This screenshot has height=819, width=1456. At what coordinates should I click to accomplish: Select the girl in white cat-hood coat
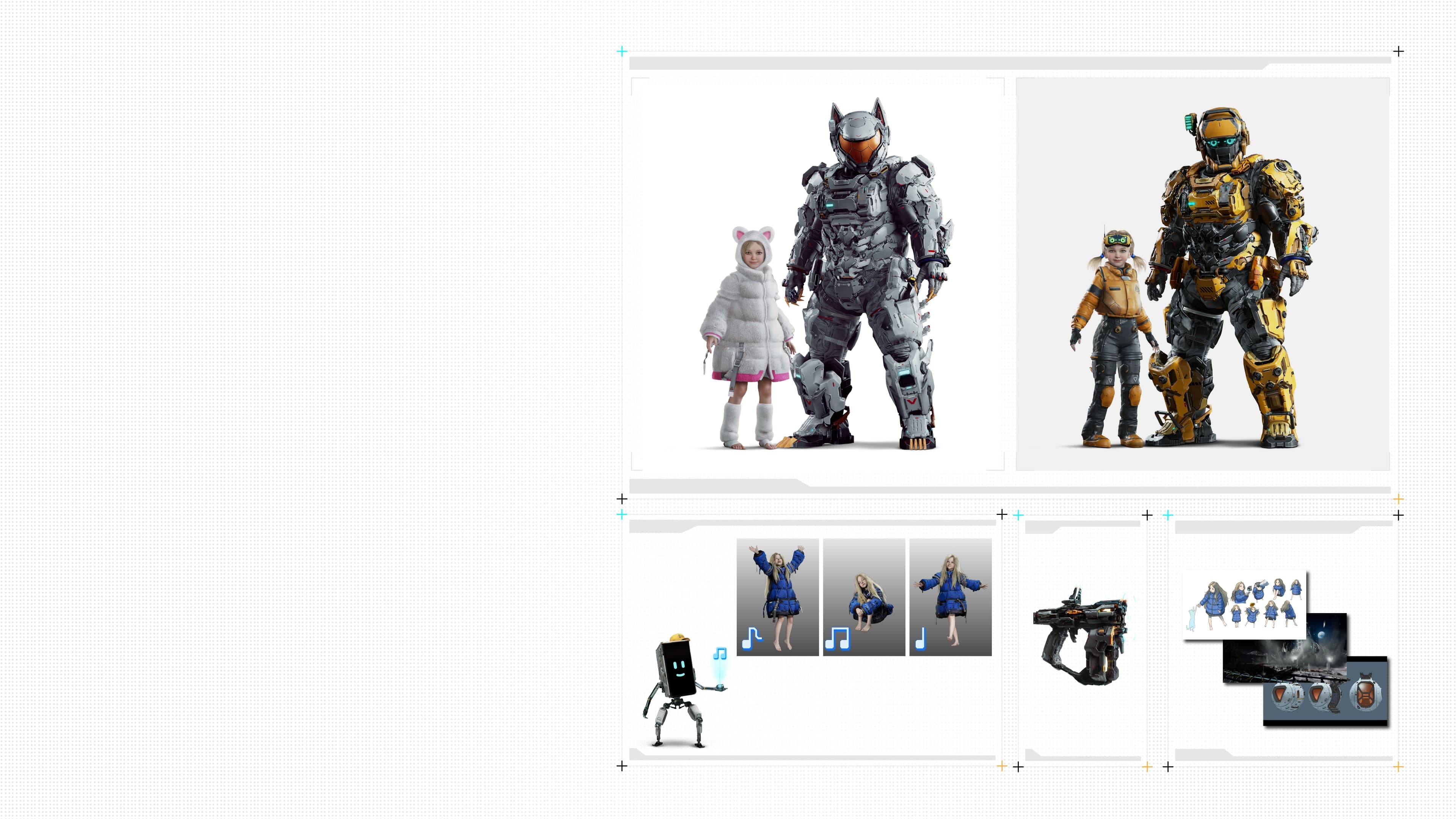tap(746, 337)
